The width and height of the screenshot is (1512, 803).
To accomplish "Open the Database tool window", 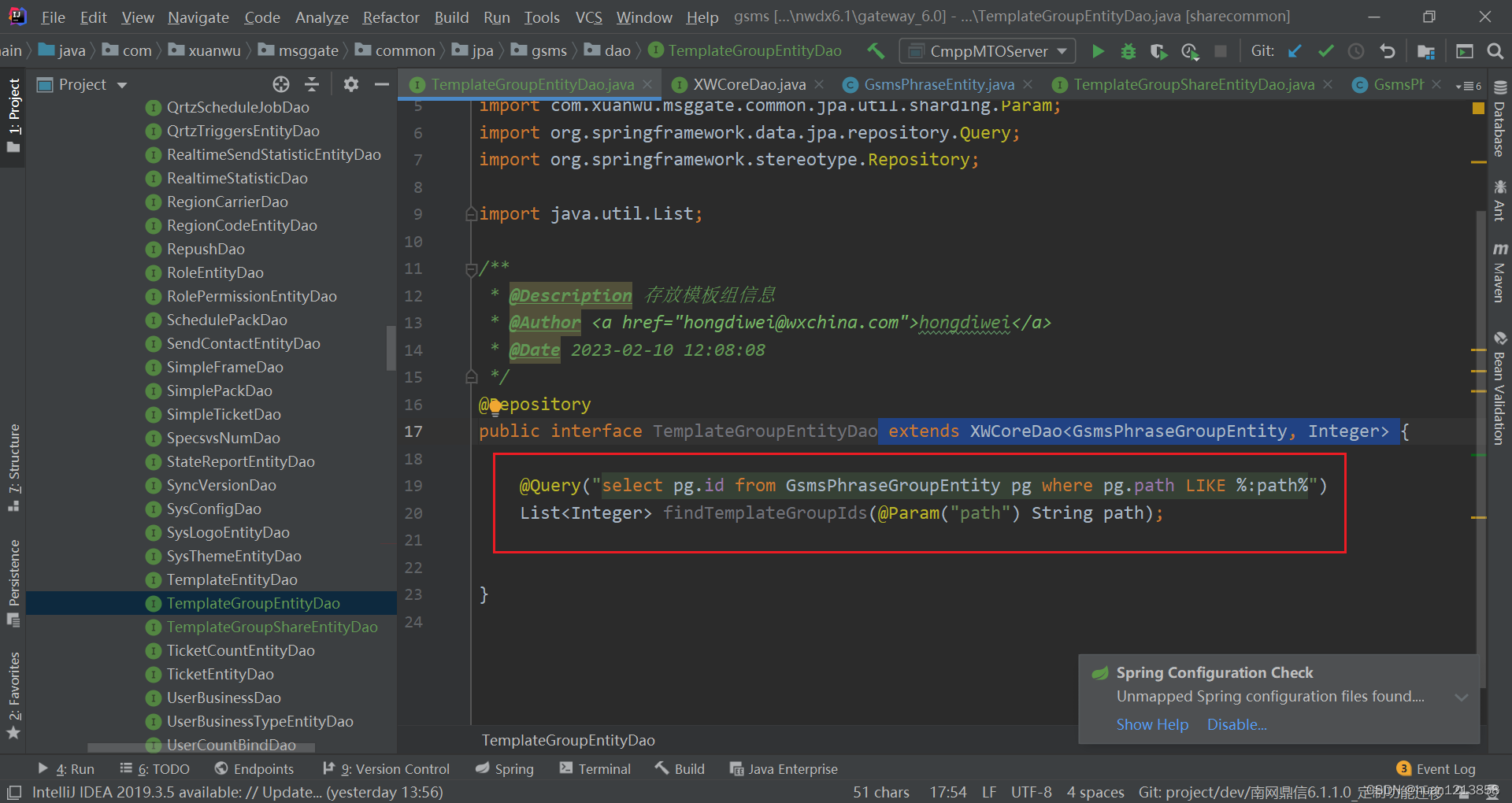I will click(1499, 118).
